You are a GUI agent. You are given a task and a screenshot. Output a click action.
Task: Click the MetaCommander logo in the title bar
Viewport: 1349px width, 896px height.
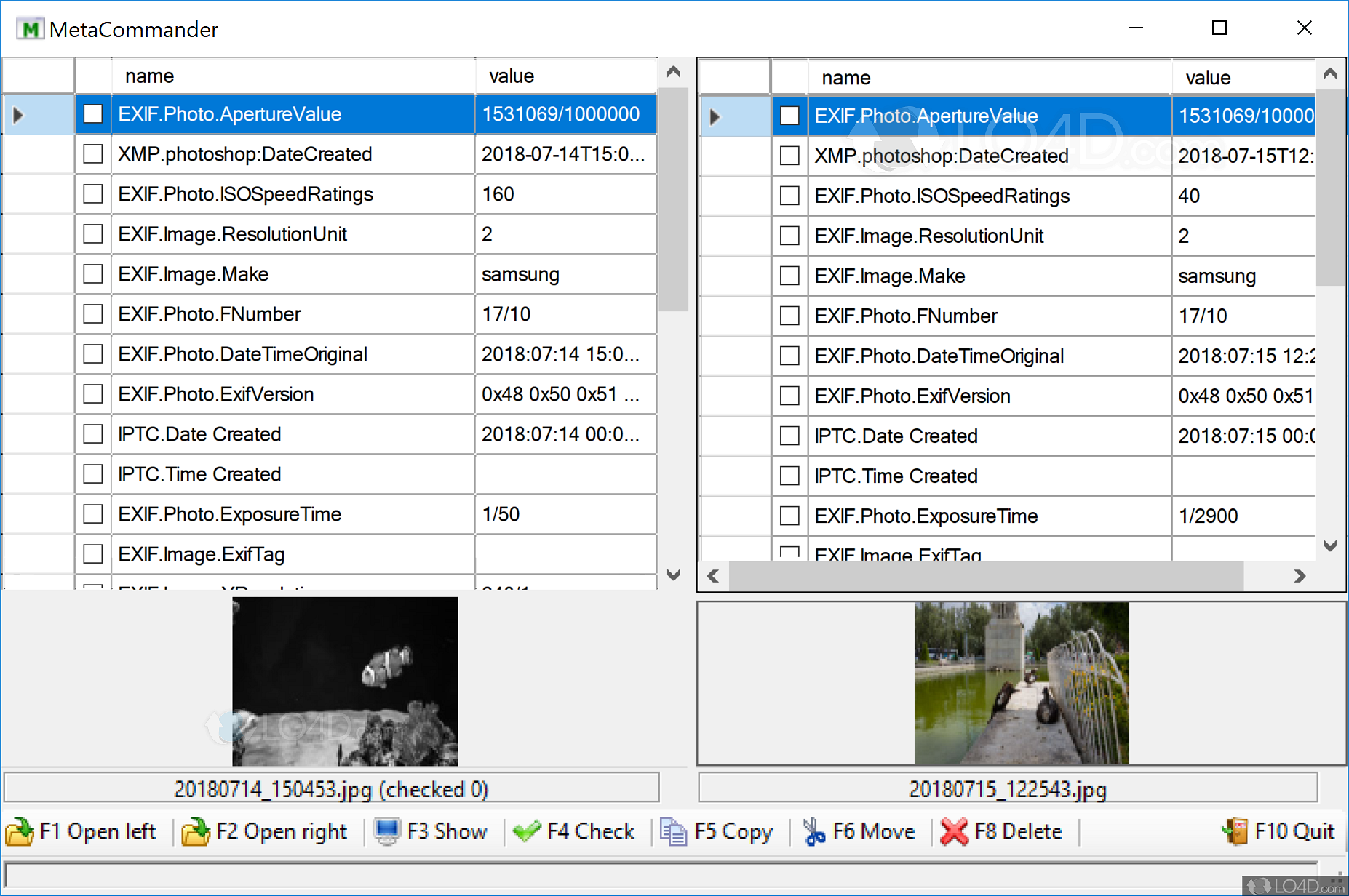[x=30, y=28]
